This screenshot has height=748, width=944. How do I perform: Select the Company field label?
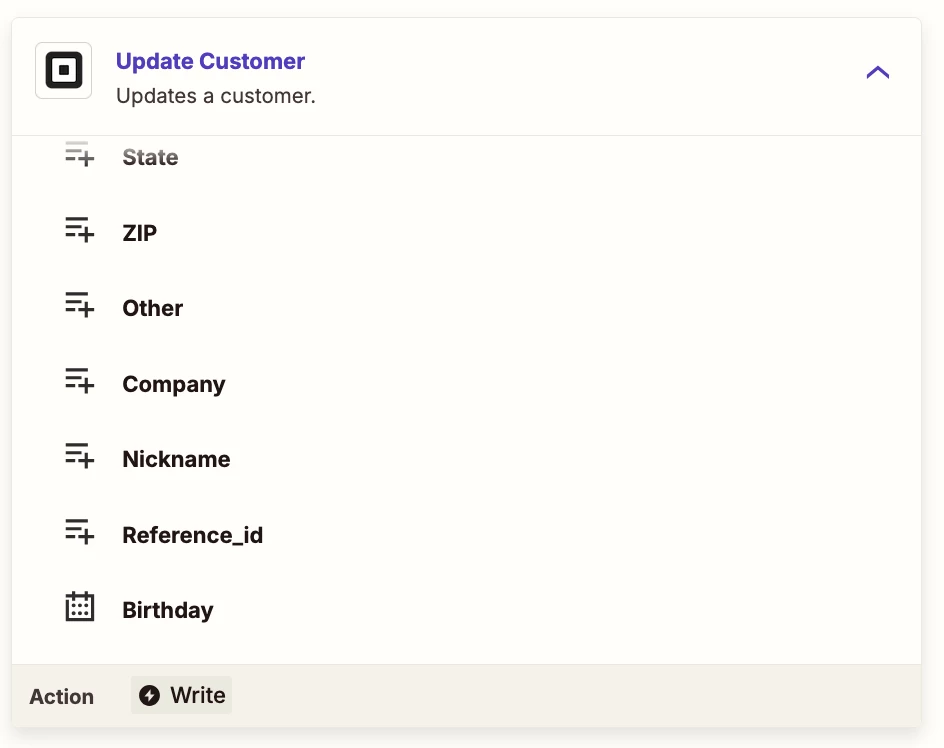click(174, 384)
